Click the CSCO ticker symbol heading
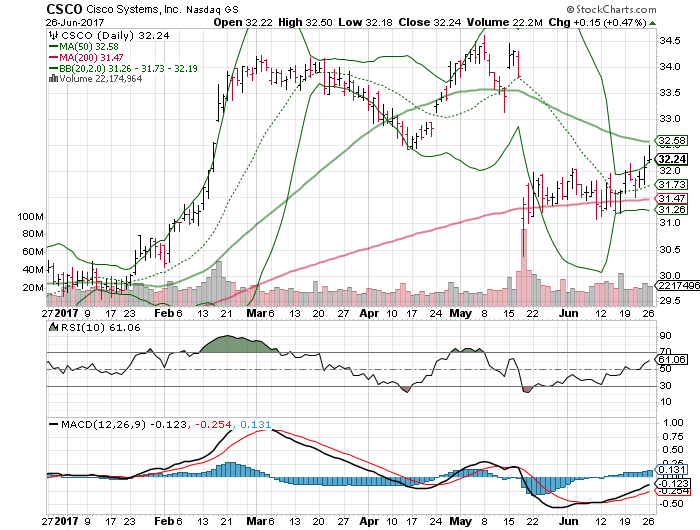 [64, 9]
